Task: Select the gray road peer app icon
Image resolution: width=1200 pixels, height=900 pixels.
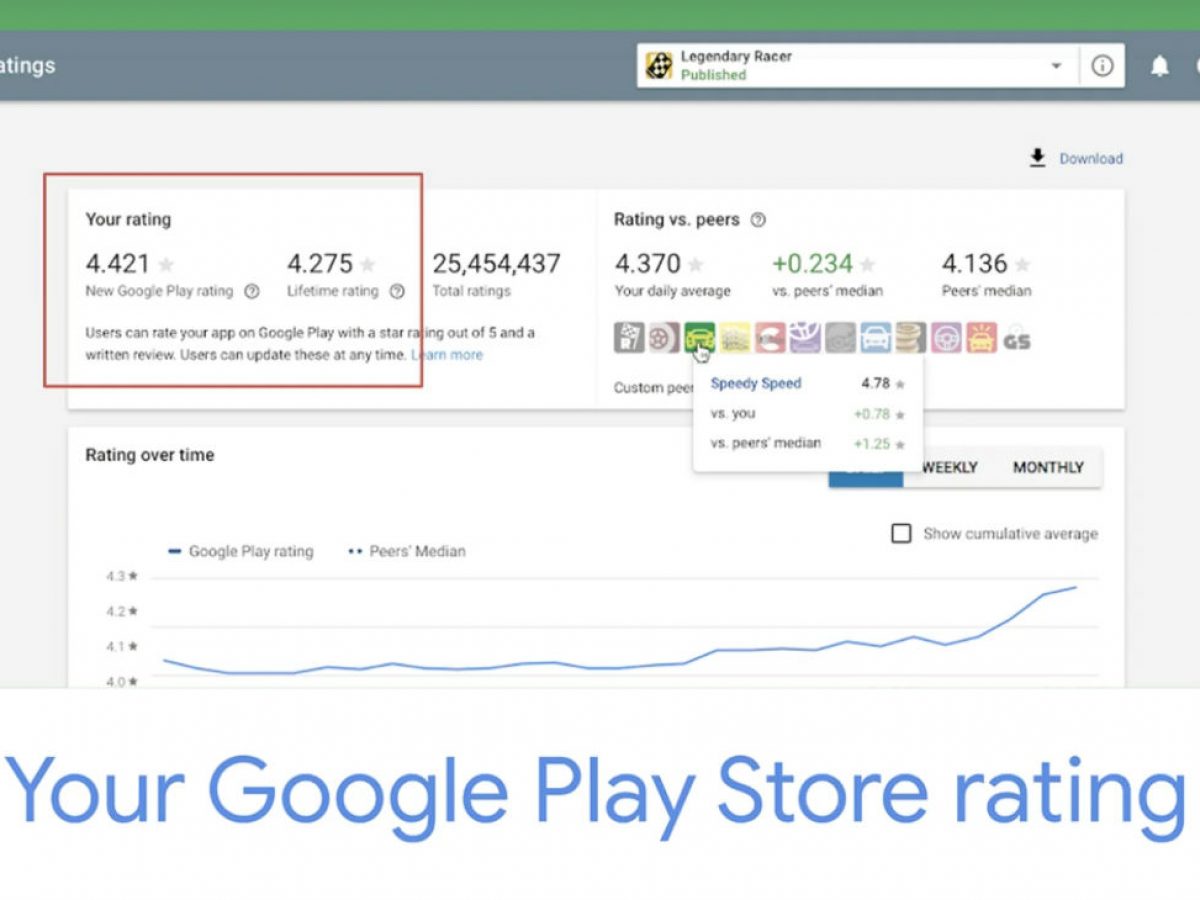Action: (x=840, y=338)
